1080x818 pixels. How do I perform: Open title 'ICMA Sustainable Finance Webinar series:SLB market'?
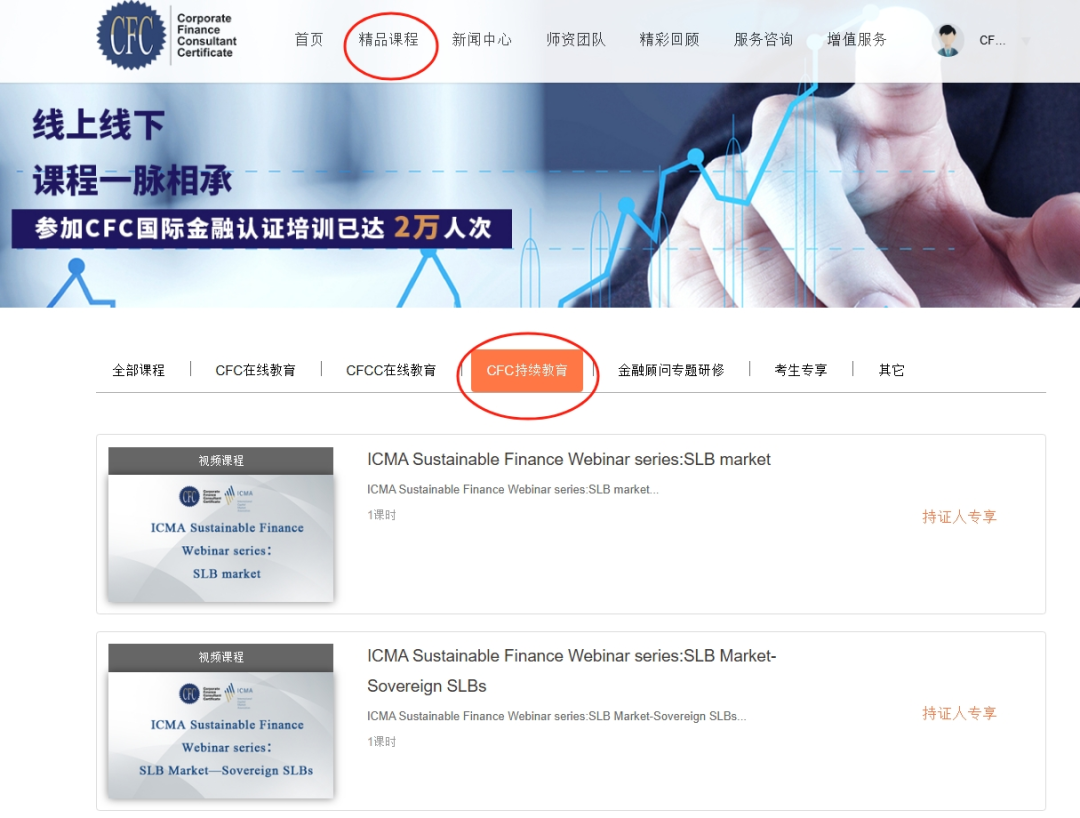pos(569,459)
